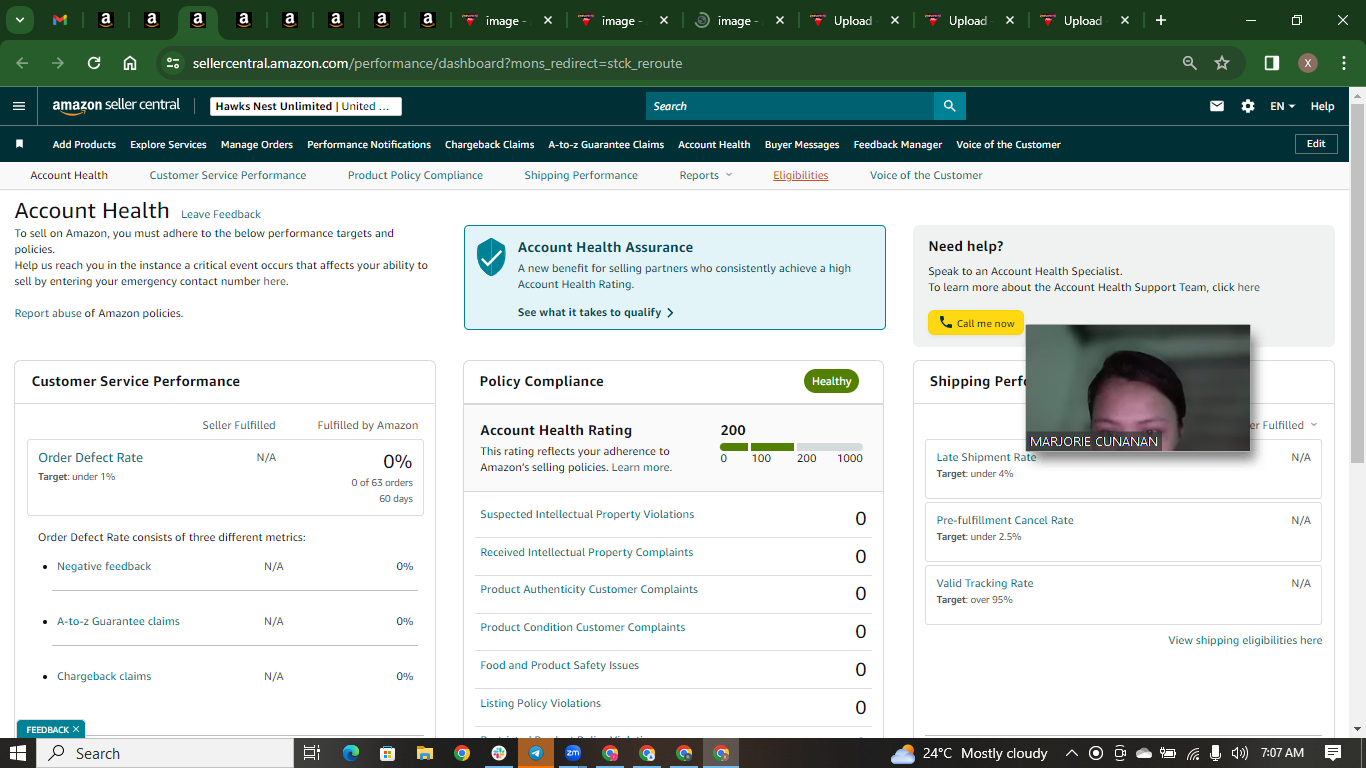Go back to the previous page
Image resolution: width=1366 pixels, height=768 pixels.
(x=22, y=63)
